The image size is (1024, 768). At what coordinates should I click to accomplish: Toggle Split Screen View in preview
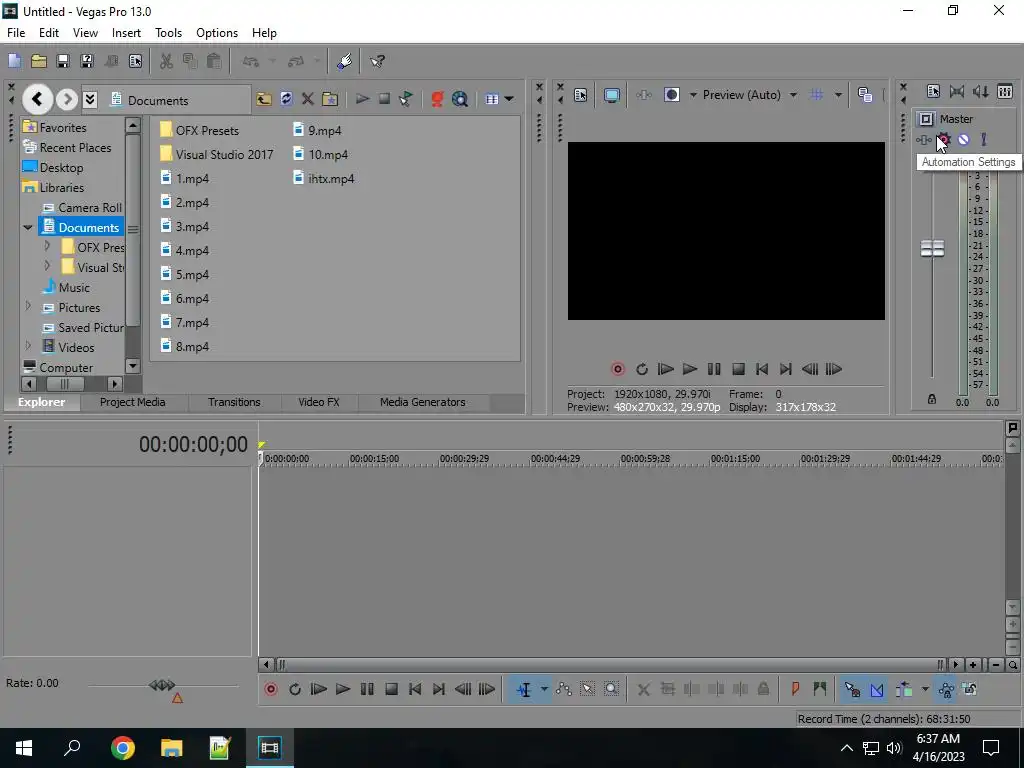(x=671, y=95)
